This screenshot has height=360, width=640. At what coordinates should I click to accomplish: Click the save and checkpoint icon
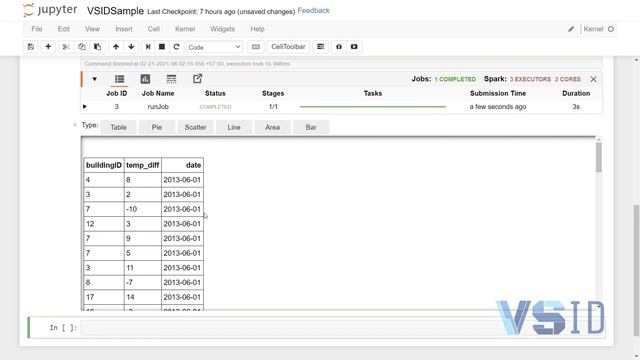point(31,47)
